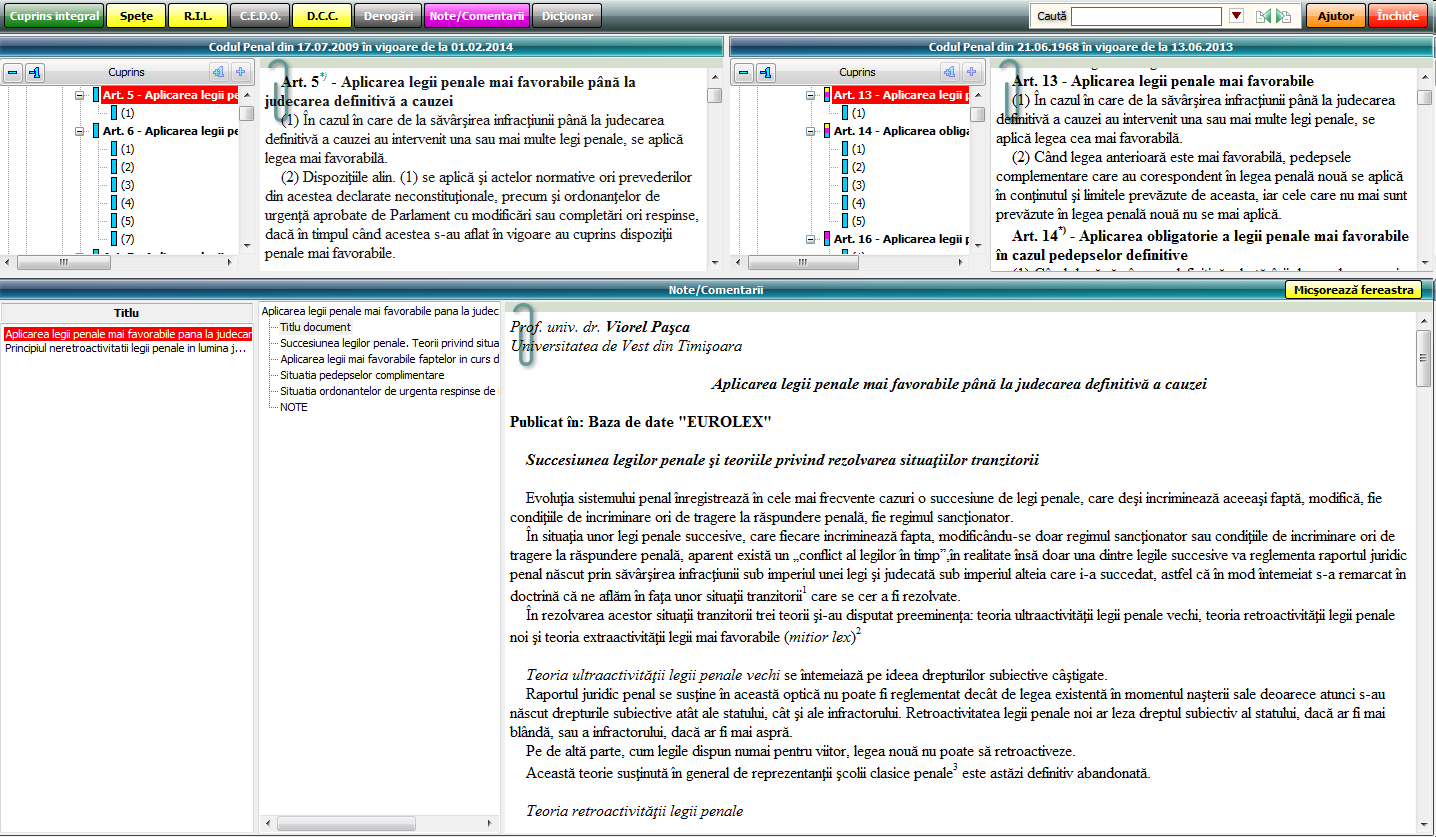
Task: Click the colored marker icon beside Art. 14
Action: pyautogui.click(x=827, y=131)
